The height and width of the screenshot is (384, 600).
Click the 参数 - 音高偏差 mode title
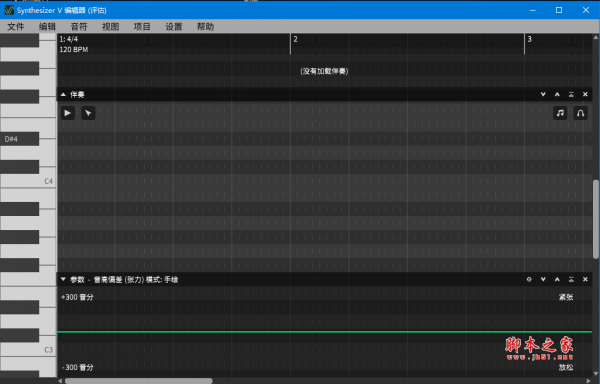pos(124,280)
